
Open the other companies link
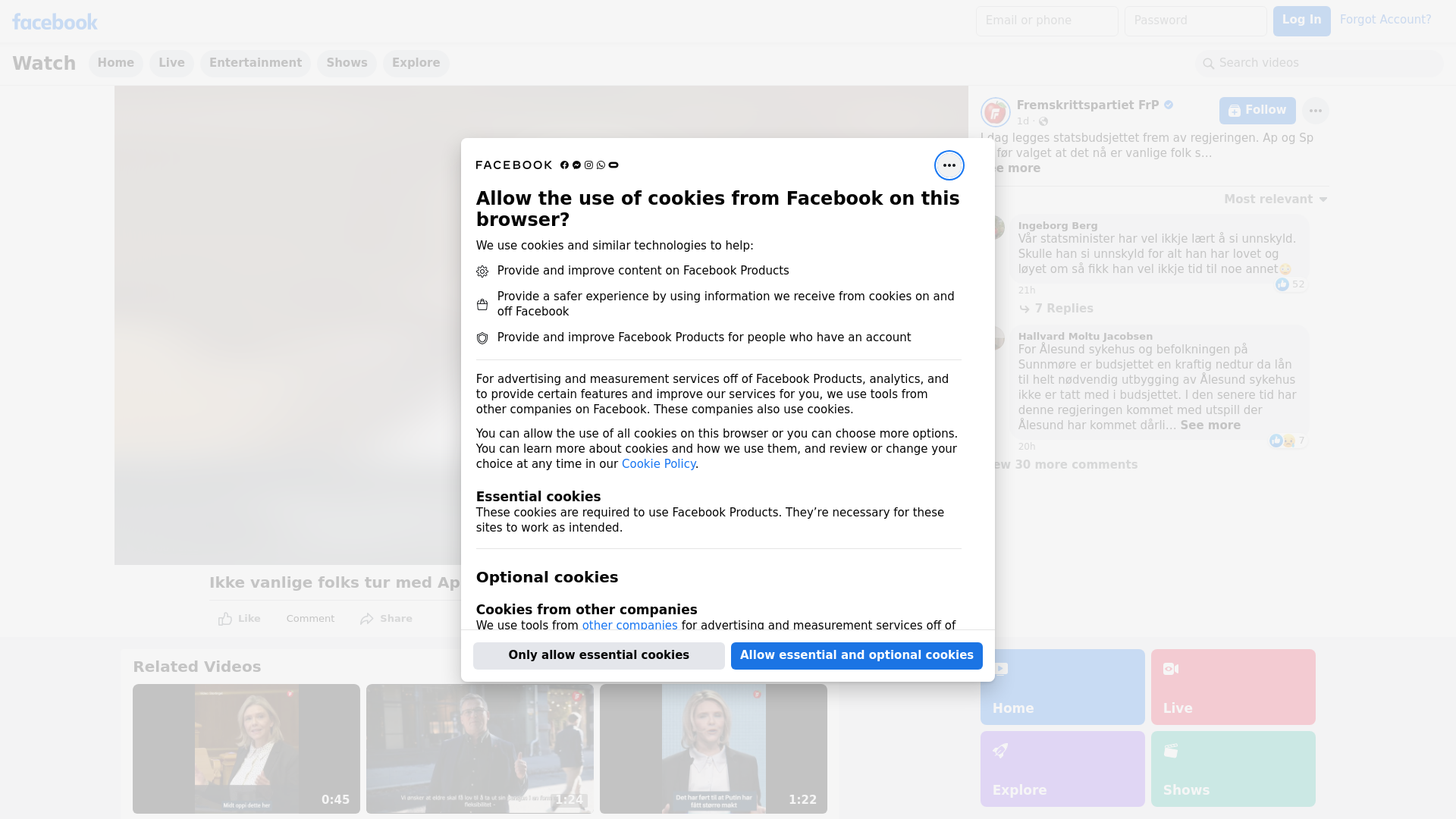click(629, 626)
